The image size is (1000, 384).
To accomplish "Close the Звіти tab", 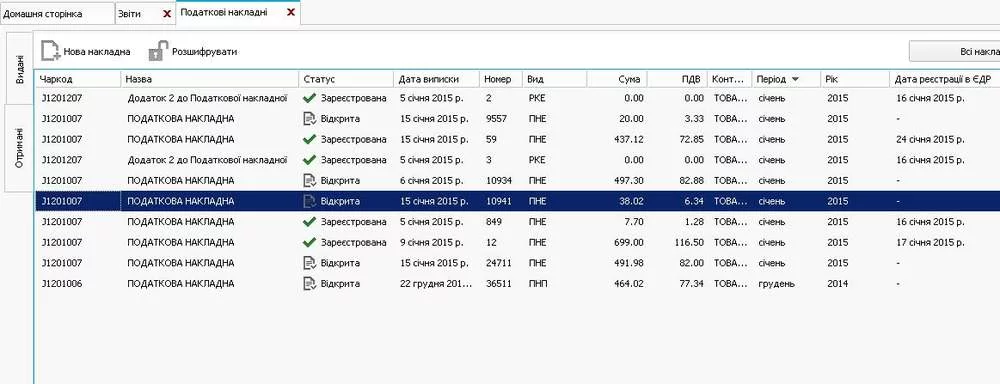I will click(167, 13).
